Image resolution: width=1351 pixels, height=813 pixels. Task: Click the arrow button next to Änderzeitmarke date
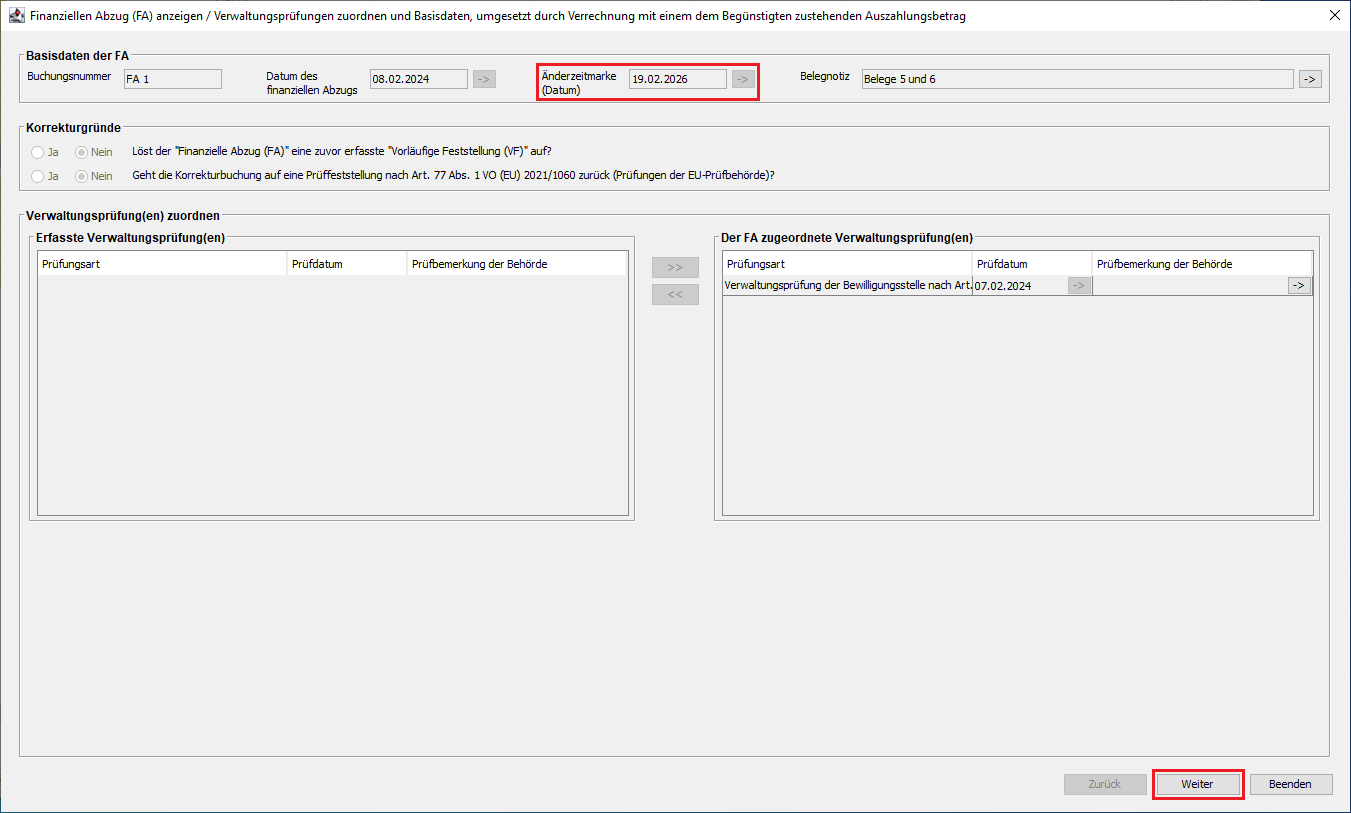pyautogui.click(x=743, y=79)
